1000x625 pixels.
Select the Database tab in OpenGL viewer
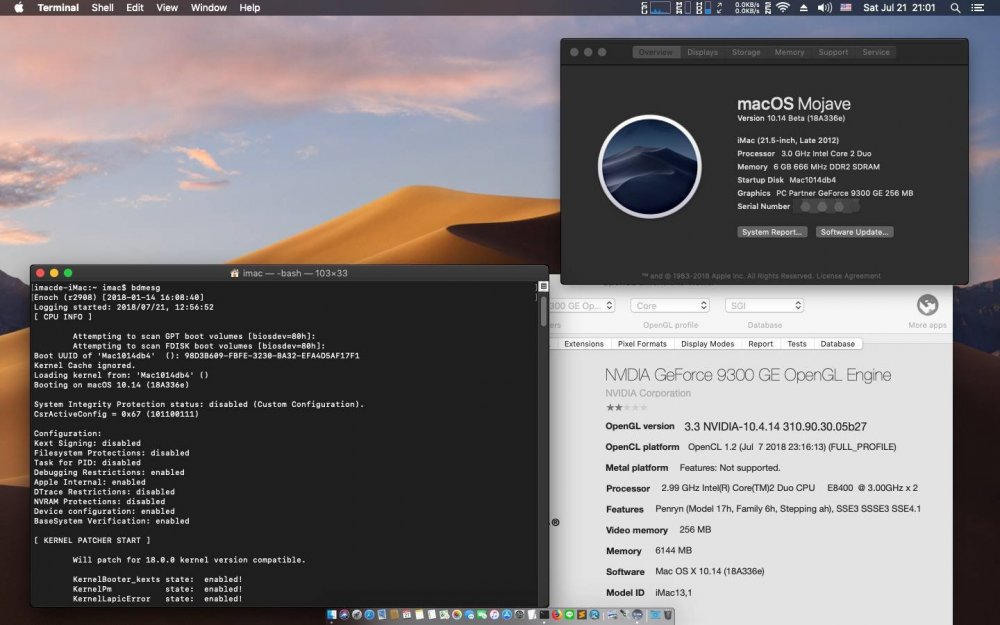(837, 344)
